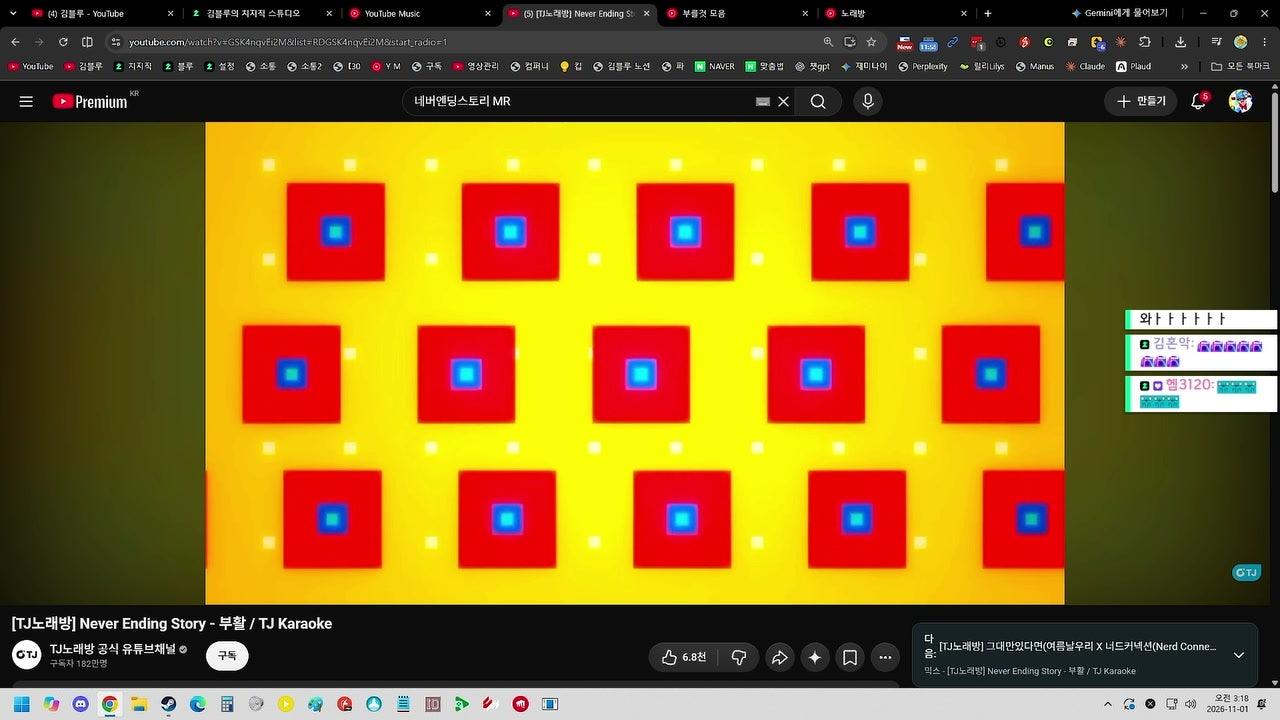Image resolution: width=1280 pixels, height=720 pixels.
Task: Dislike the video with thumbs down
Action: click(739, 657)
